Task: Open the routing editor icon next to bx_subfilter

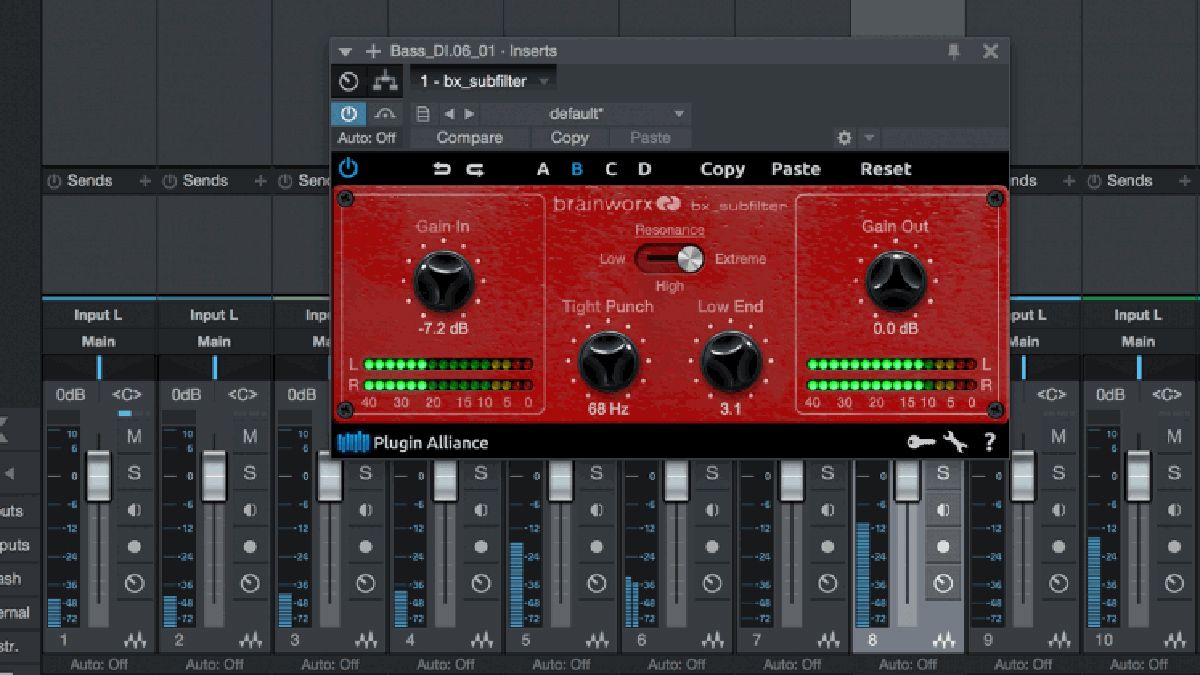Action: point(385,82)
